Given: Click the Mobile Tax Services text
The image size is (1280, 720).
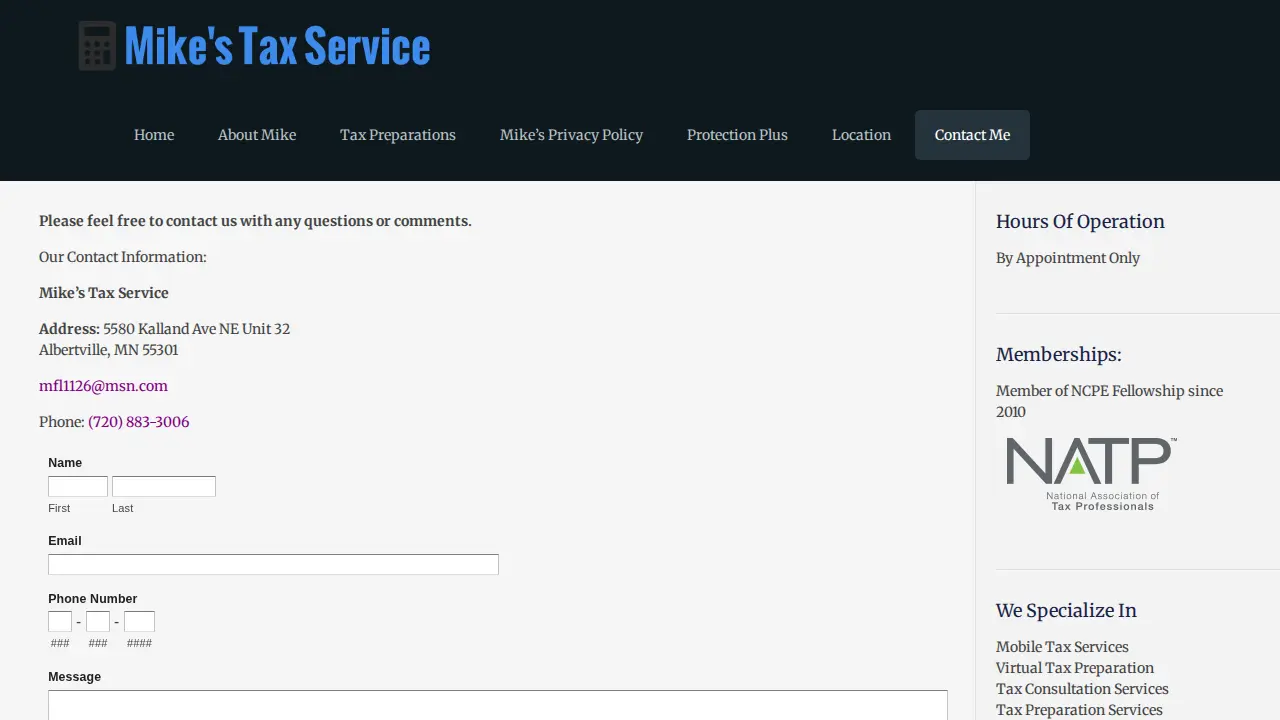Looking at the screenshot, I should [1062, 647].
